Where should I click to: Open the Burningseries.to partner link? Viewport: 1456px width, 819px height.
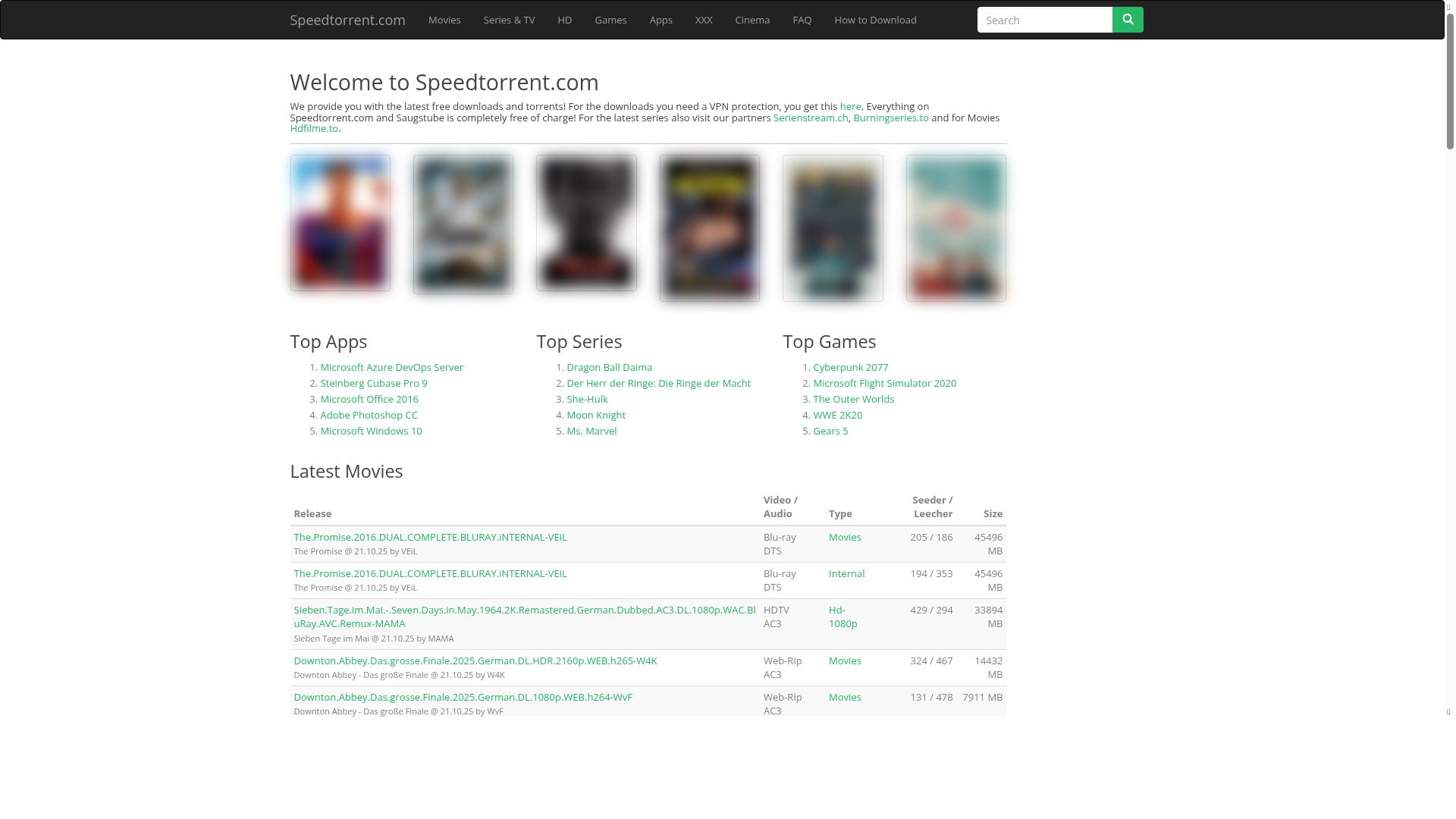(x=891, y=118)
